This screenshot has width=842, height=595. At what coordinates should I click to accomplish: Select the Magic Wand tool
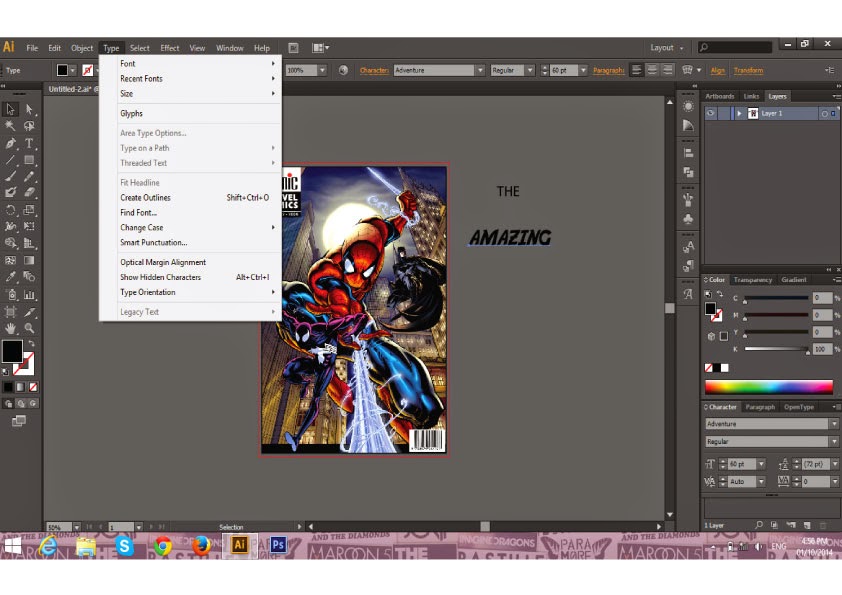10,126
